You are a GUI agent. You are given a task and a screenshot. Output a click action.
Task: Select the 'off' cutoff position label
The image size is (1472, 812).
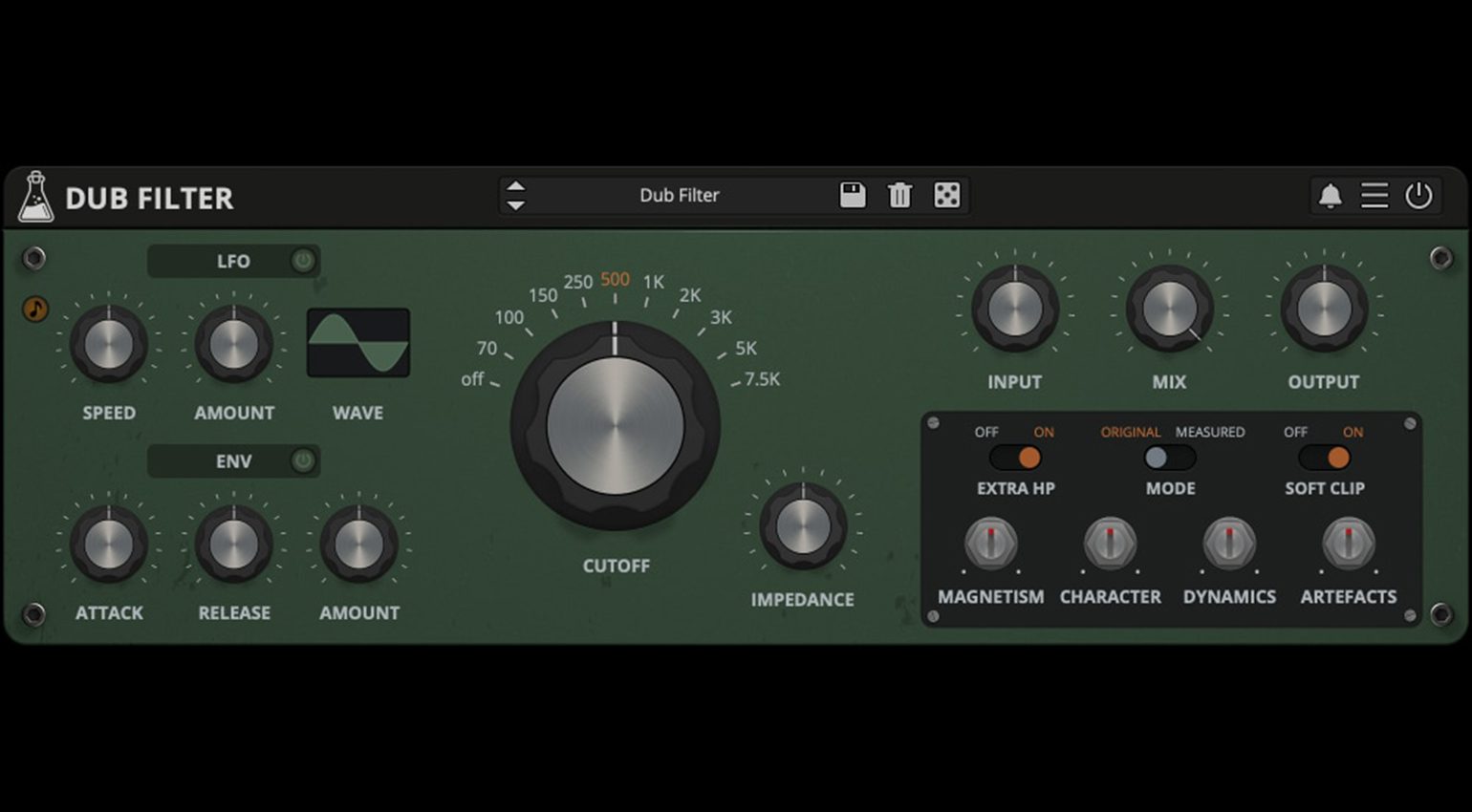click(x=472, y=379)
